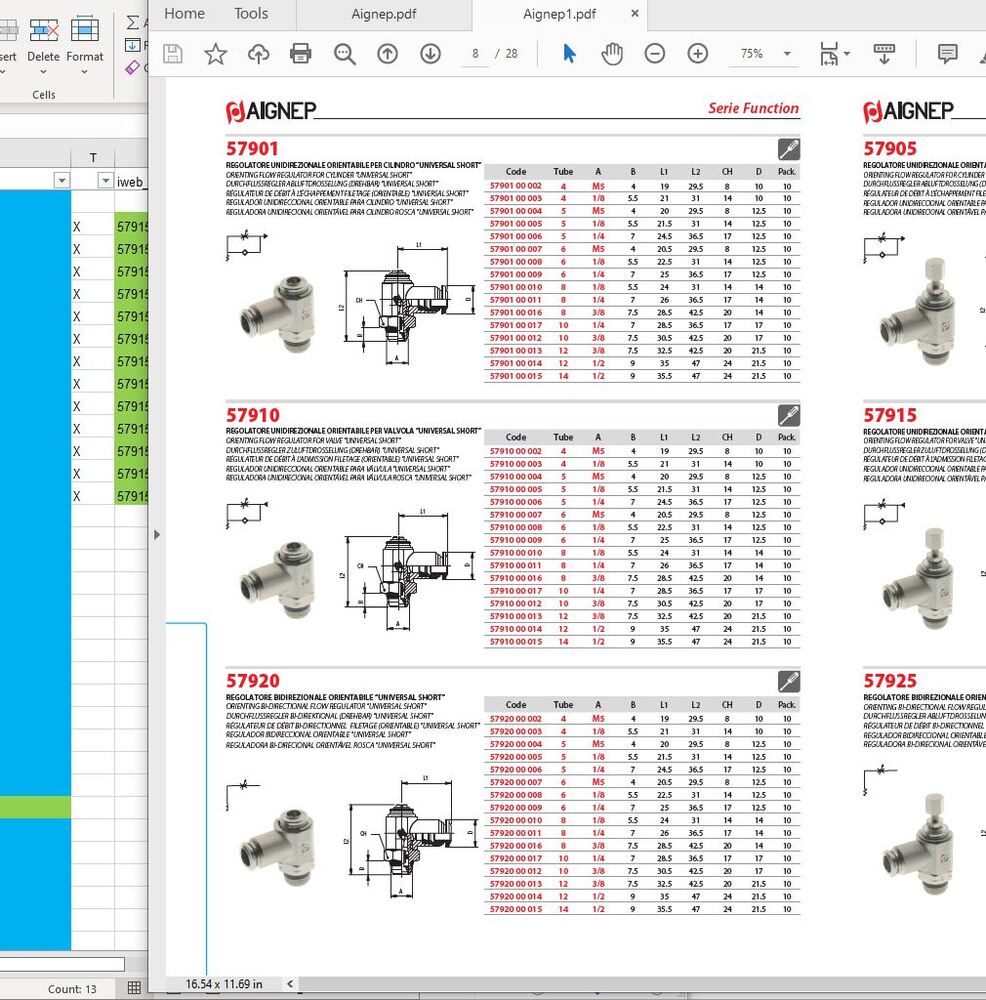
Task: Click the code 57920 00 017
Action: [515, 858]
